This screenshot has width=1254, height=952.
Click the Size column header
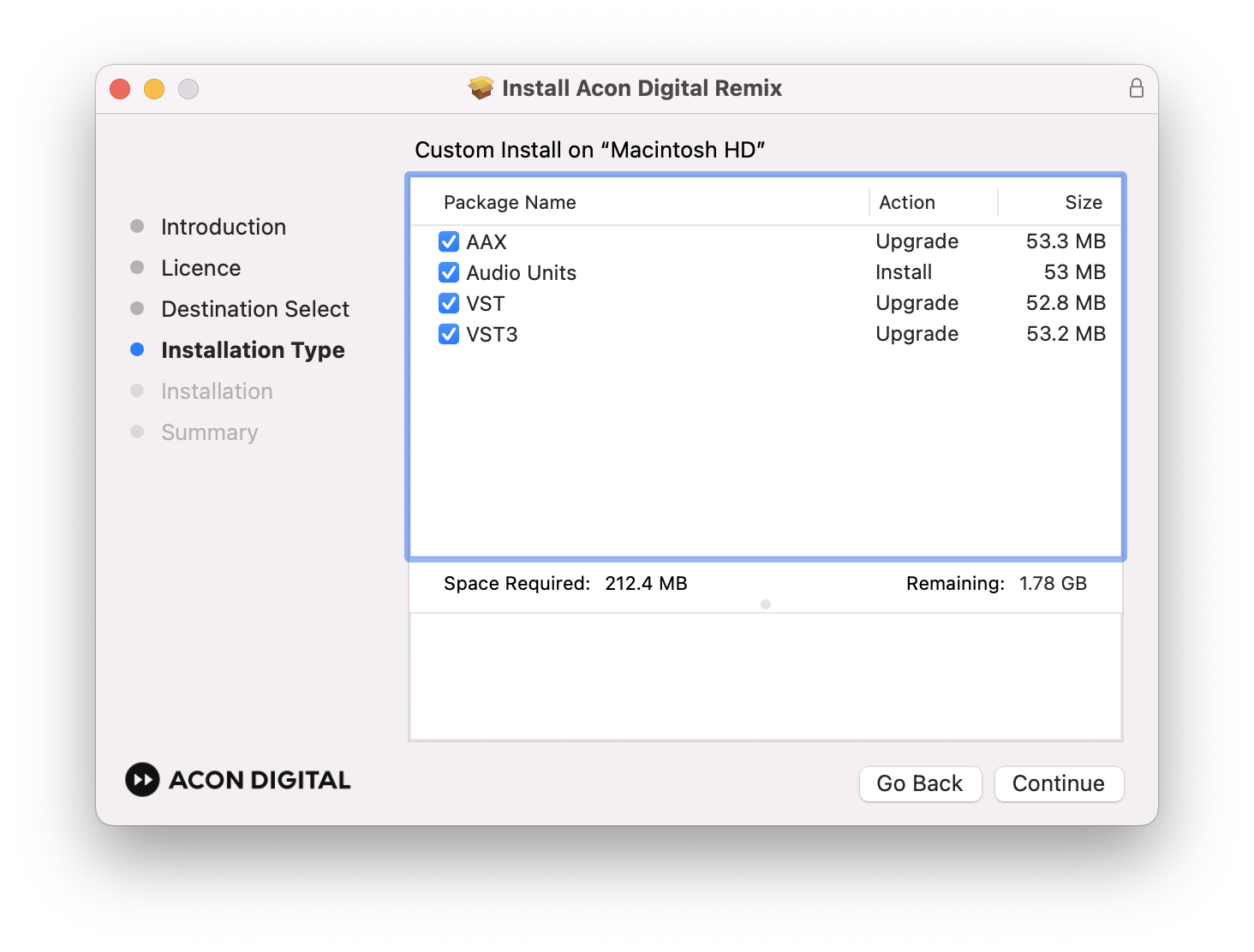1083,203
